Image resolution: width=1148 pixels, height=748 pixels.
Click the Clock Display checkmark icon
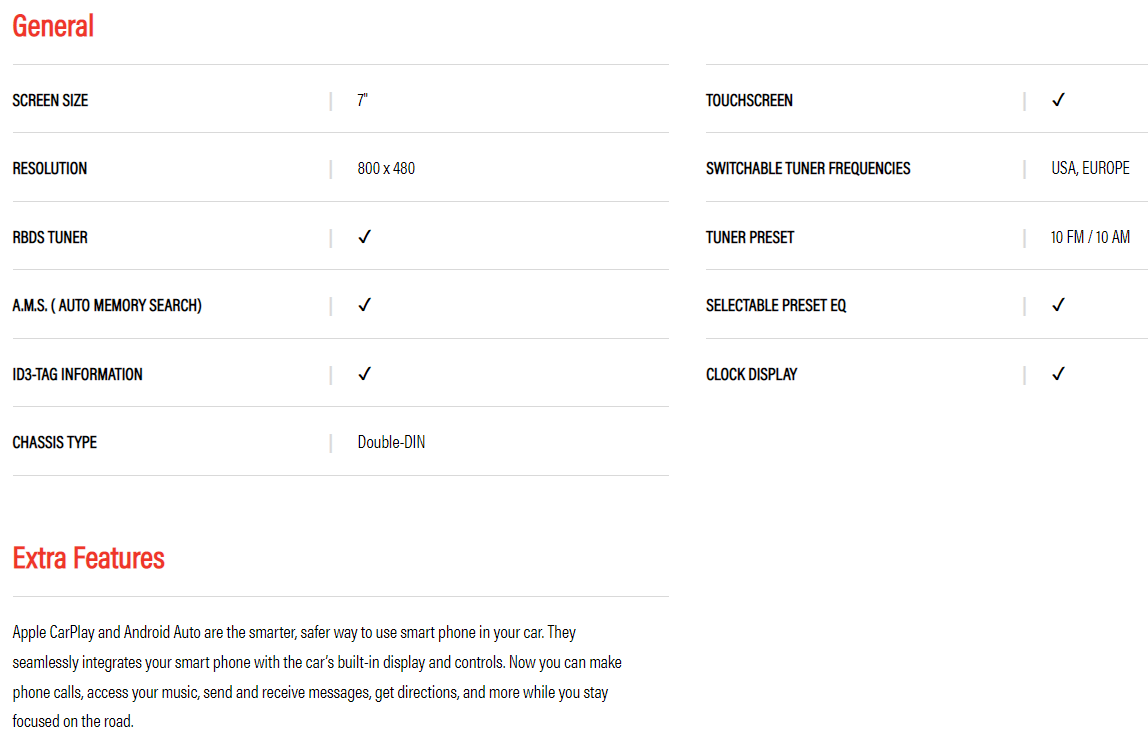pos(1058,374)
